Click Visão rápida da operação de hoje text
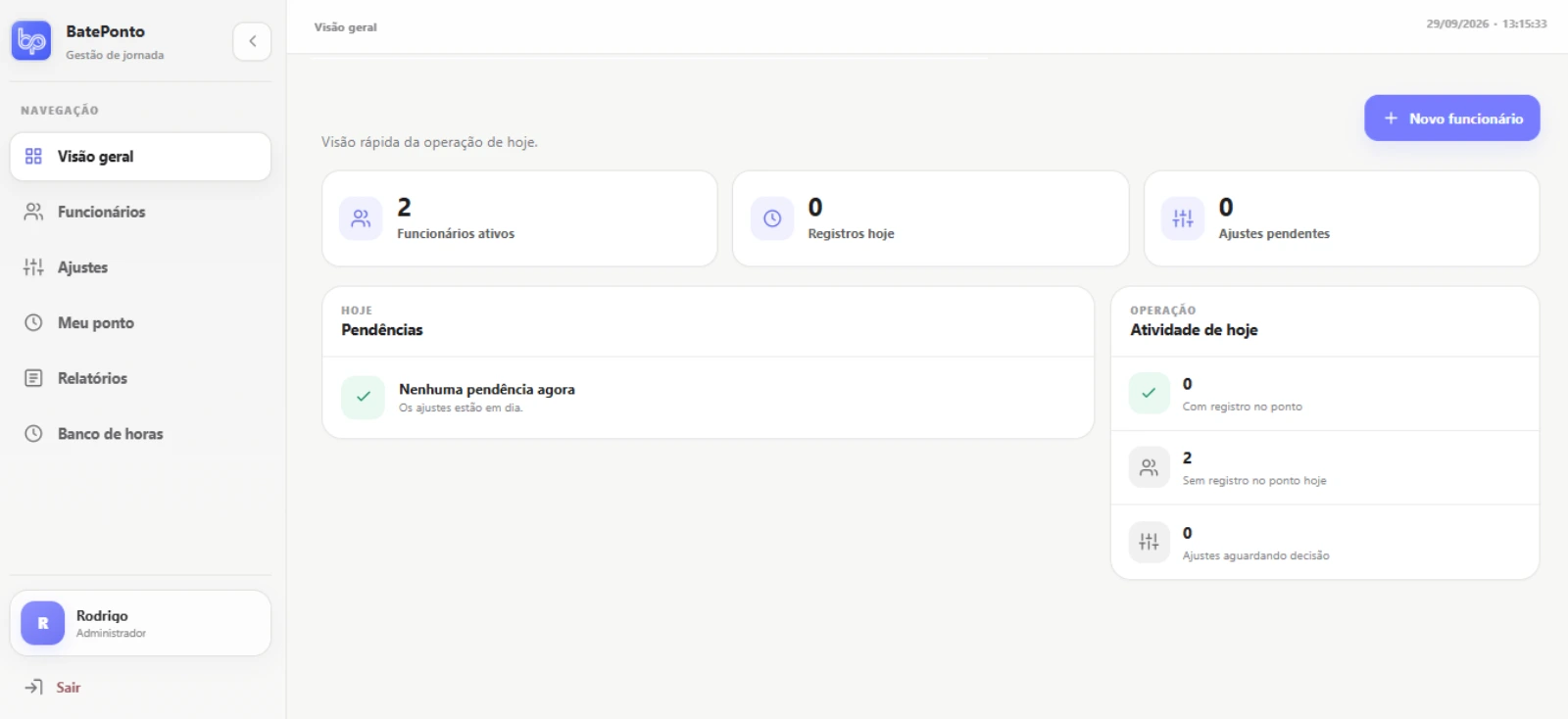 coord(429,142)
